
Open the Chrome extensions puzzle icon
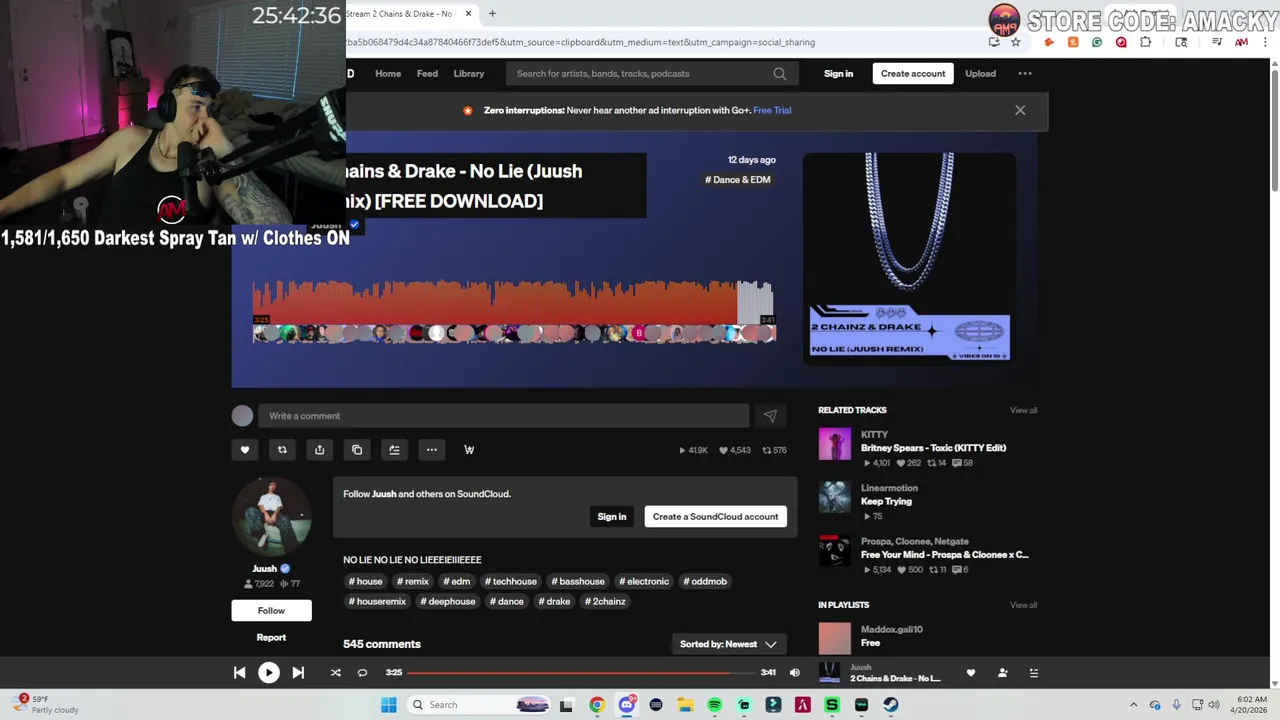pos(1145,42)
